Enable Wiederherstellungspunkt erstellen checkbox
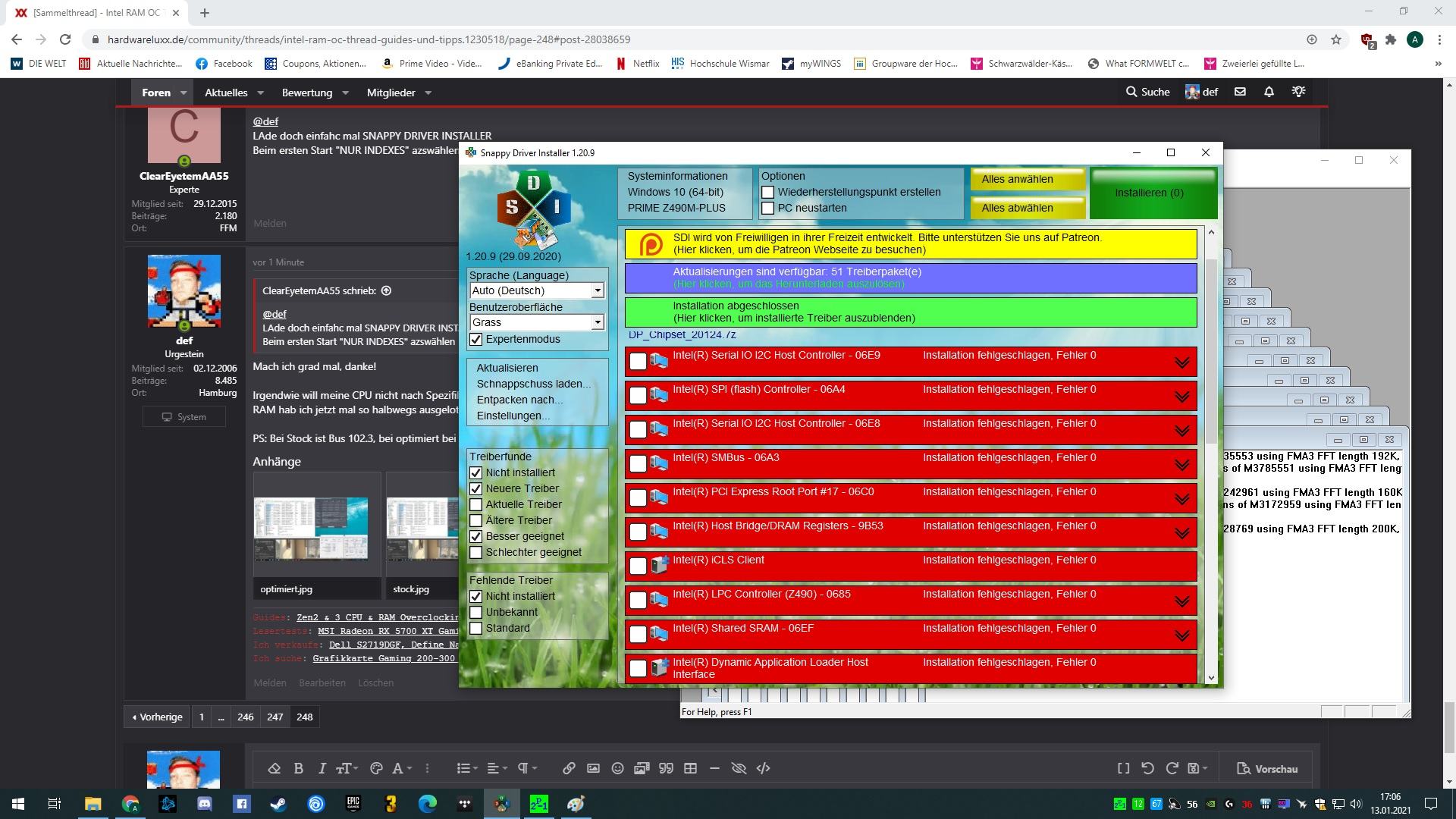1456x819 pixels. (767, 192)
